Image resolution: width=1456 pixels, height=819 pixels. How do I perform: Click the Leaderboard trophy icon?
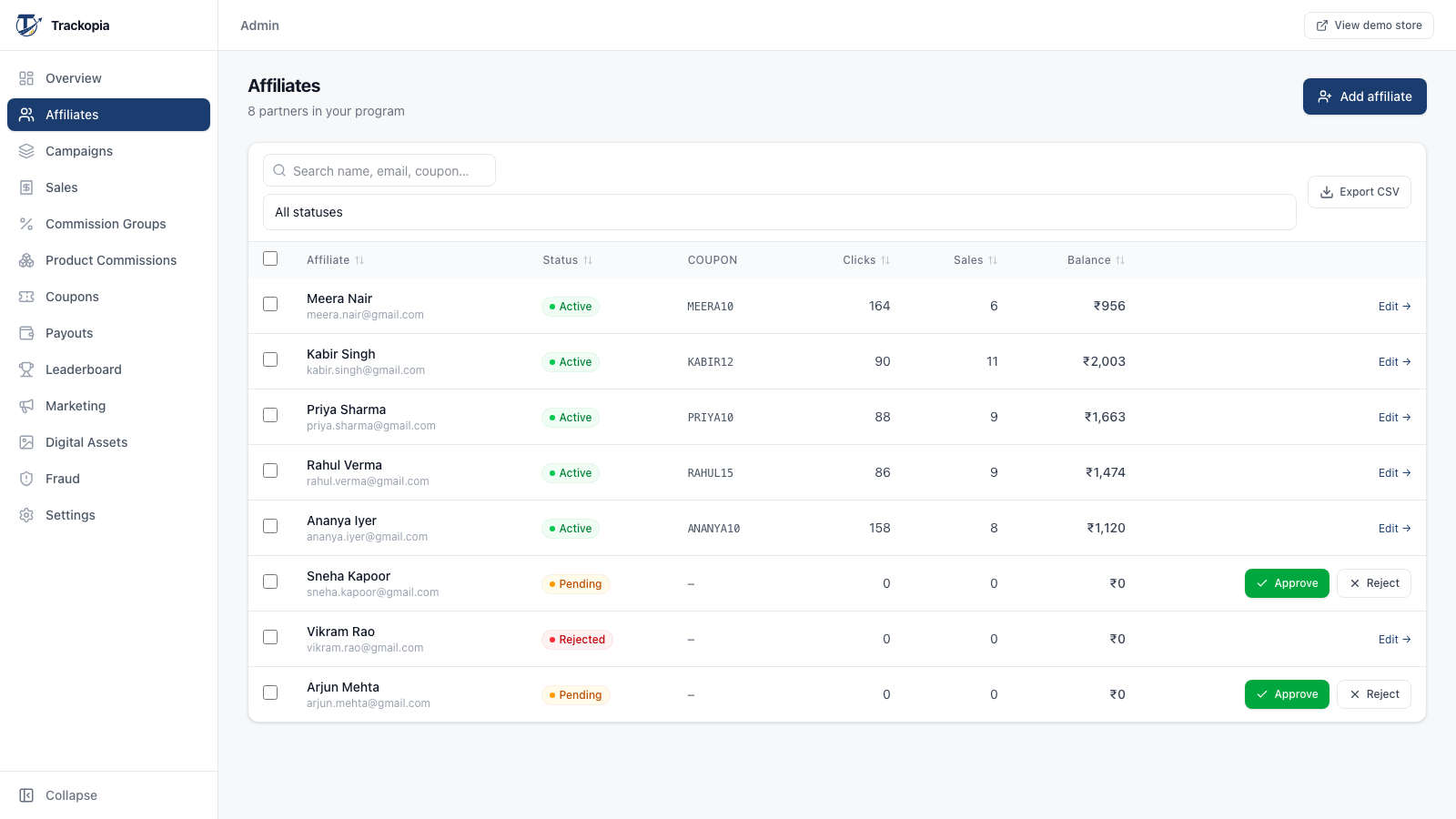tap(26, 369)
